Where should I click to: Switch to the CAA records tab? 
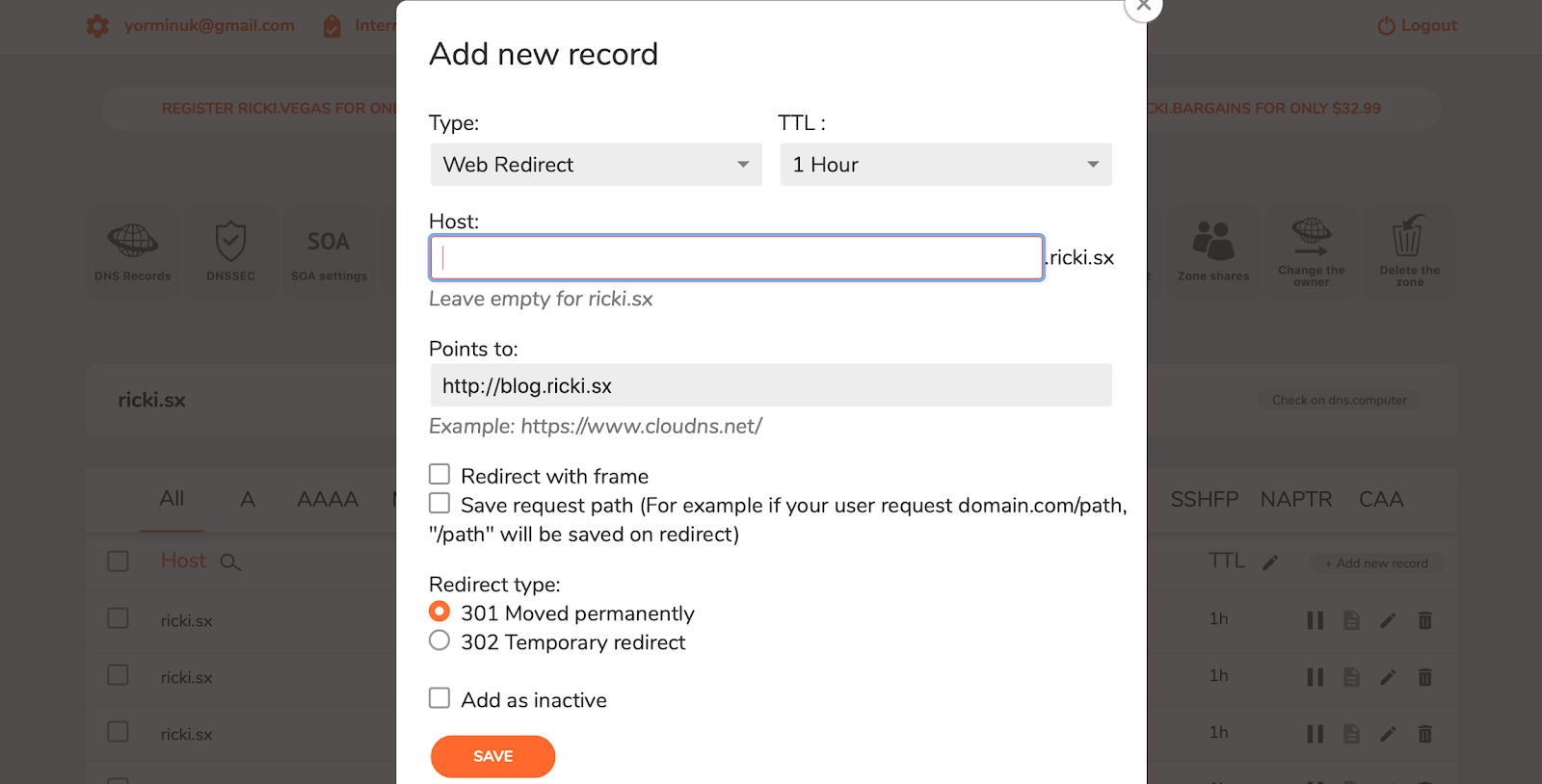[x=1381, y=499]
